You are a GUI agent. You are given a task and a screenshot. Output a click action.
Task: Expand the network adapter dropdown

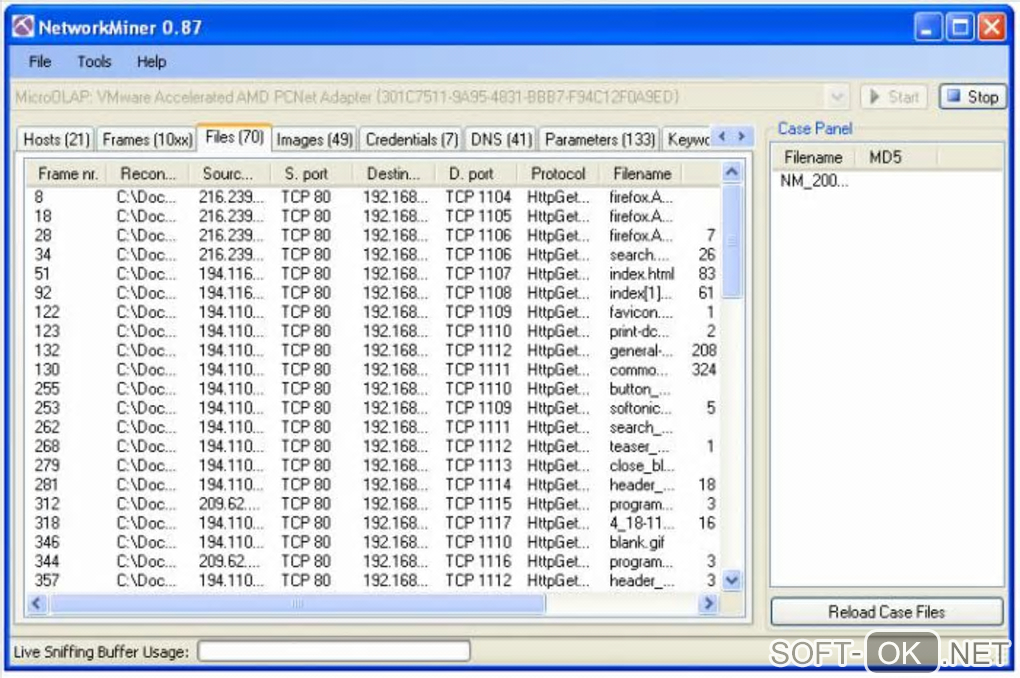click(x=837, y=97)
